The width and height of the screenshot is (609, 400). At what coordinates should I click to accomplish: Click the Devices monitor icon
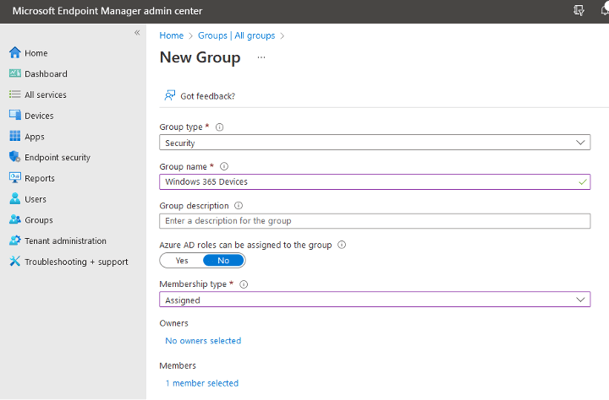(x=15, y=115)
